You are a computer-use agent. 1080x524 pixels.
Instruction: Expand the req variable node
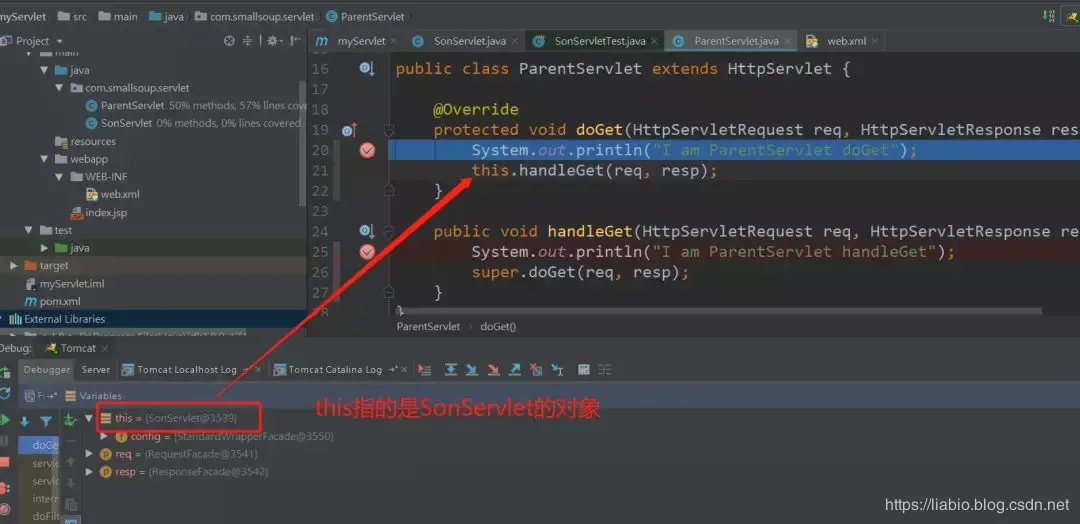tap(89, 454)
